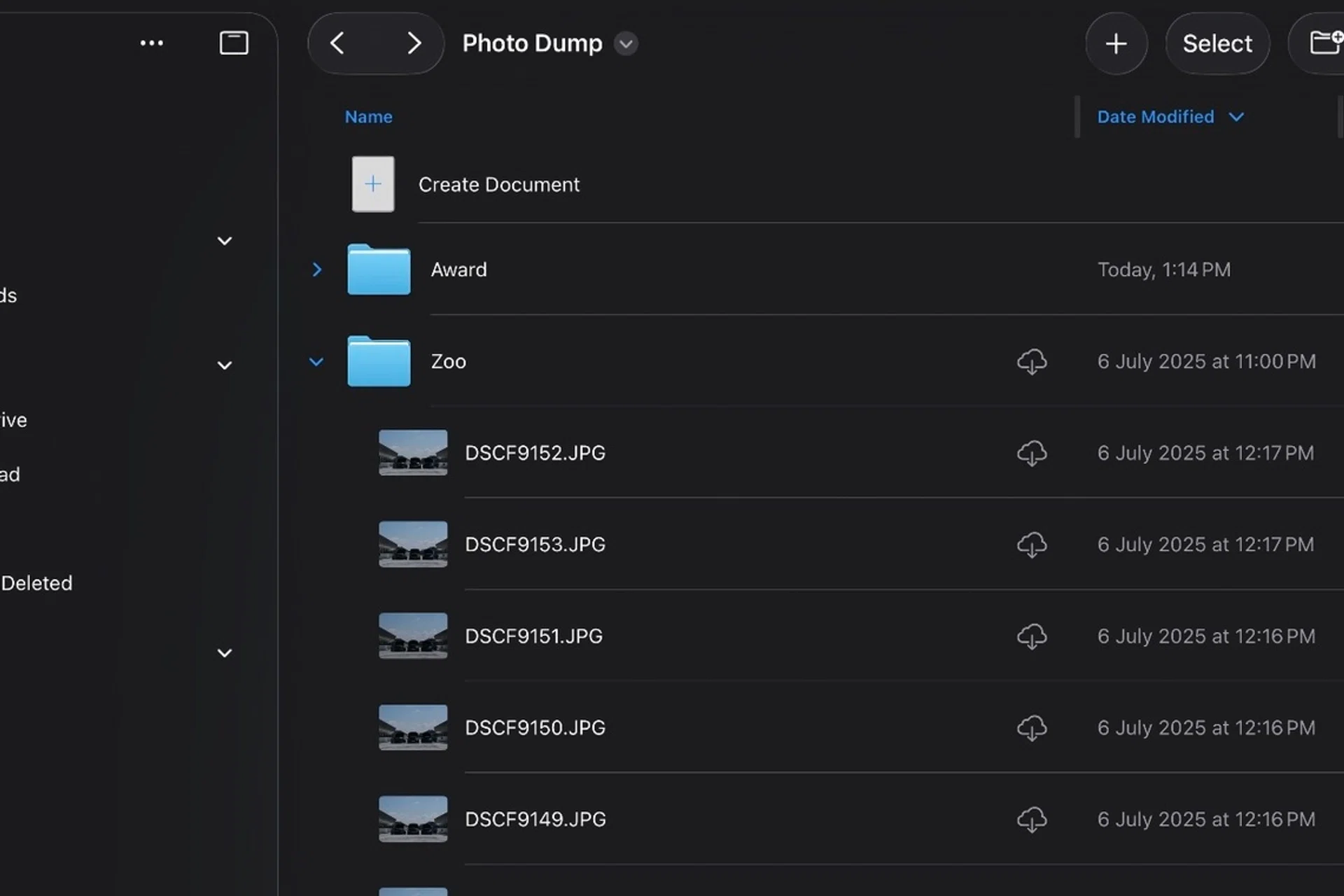Image resolution: width=1344 pixels, height=896 pixels.
Task: Toggle the sidebar panel icon
Action: [x=234, y=43]
